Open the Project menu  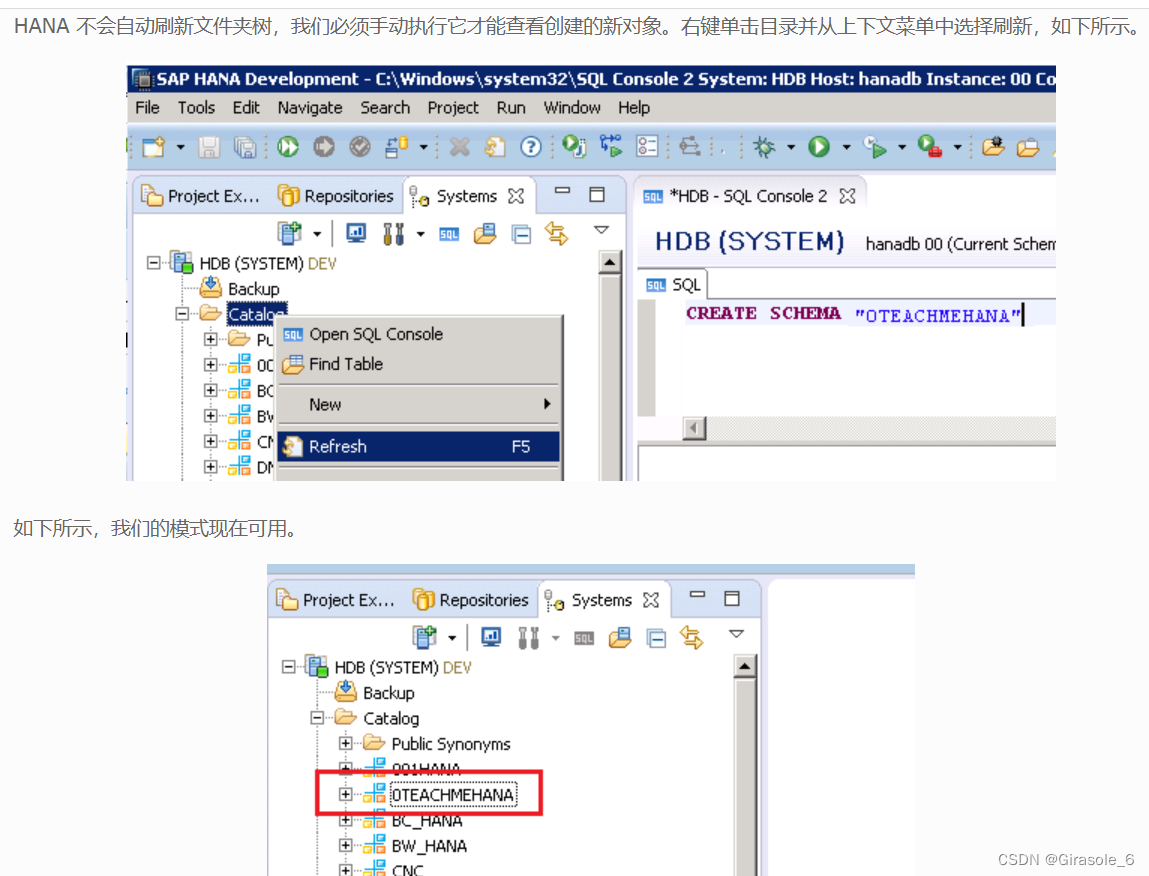pos(453,108)
